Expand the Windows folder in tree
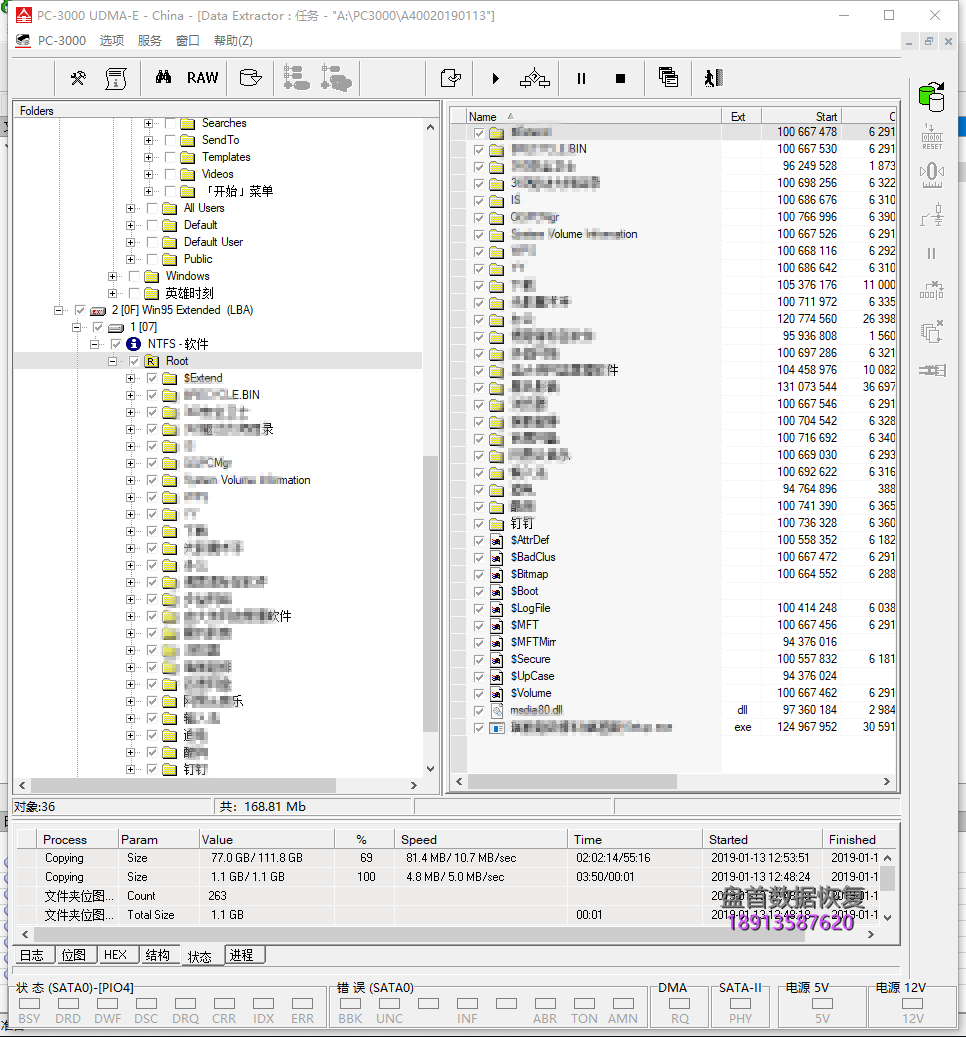 (x=113, y=276)
